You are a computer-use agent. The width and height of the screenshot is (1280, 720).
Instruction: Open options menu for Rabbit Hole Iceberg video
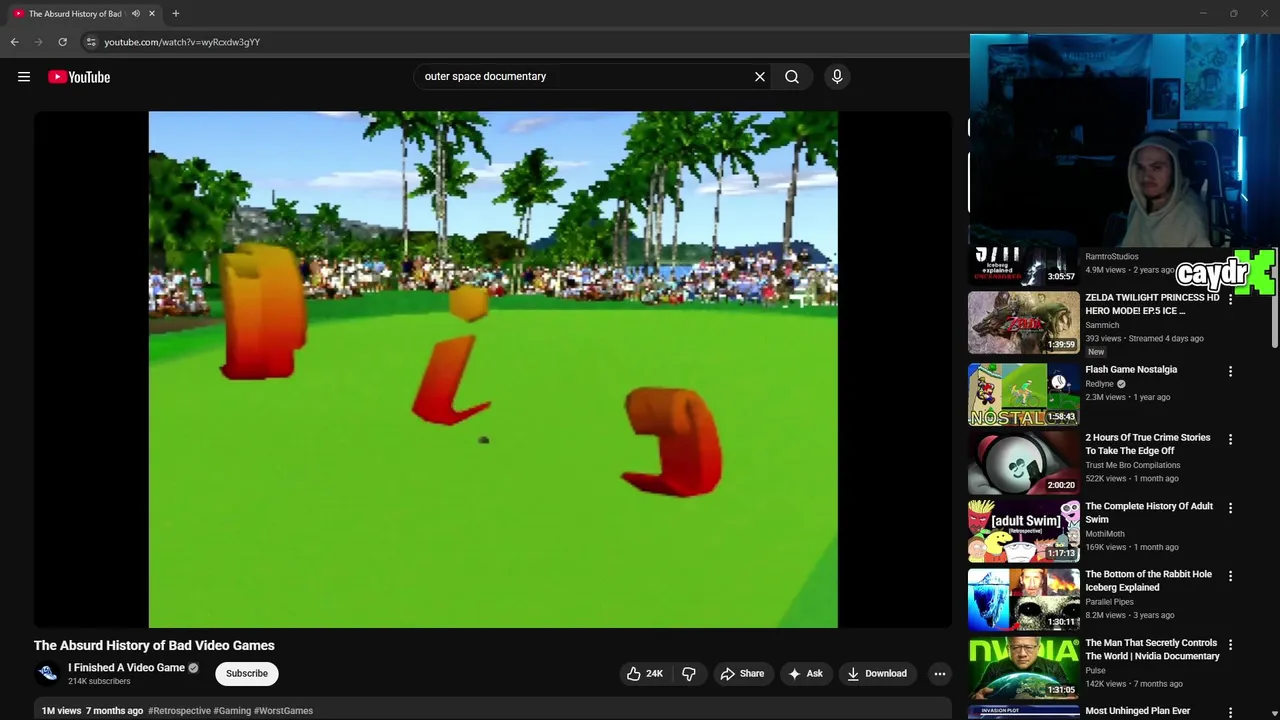click(1230, 576)
